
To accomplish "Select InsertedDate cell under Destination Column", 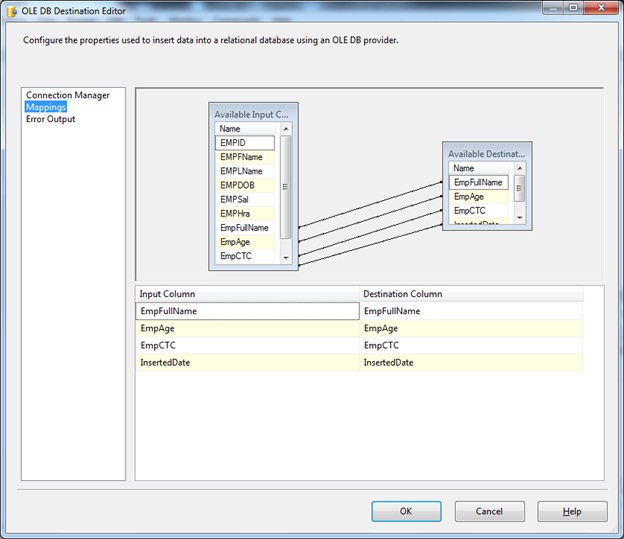I will pos(471,363).
